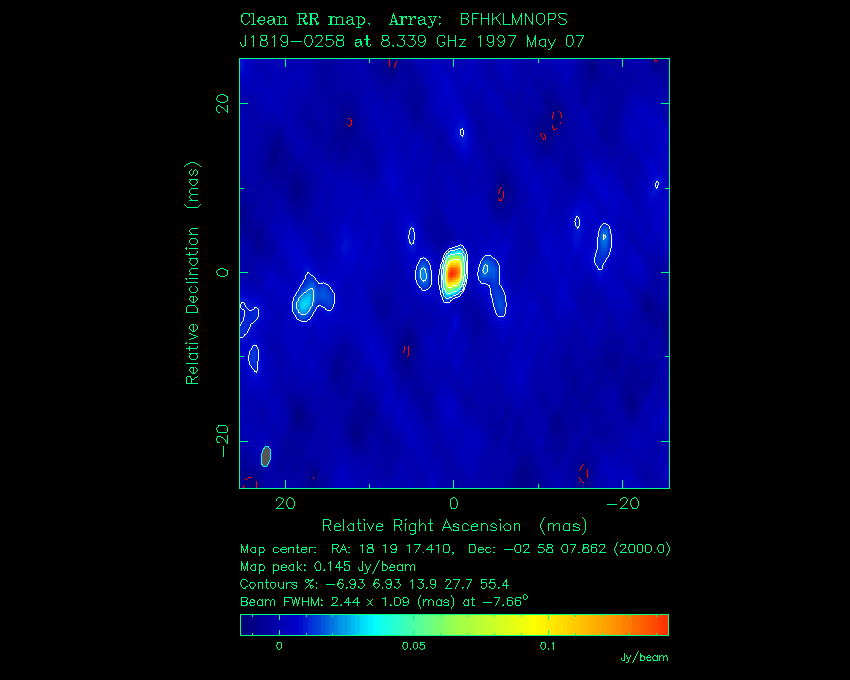
Task: Click the title 'Clean RR map. Array: BFHKLMNOPS'
Action: coord(403,20)
